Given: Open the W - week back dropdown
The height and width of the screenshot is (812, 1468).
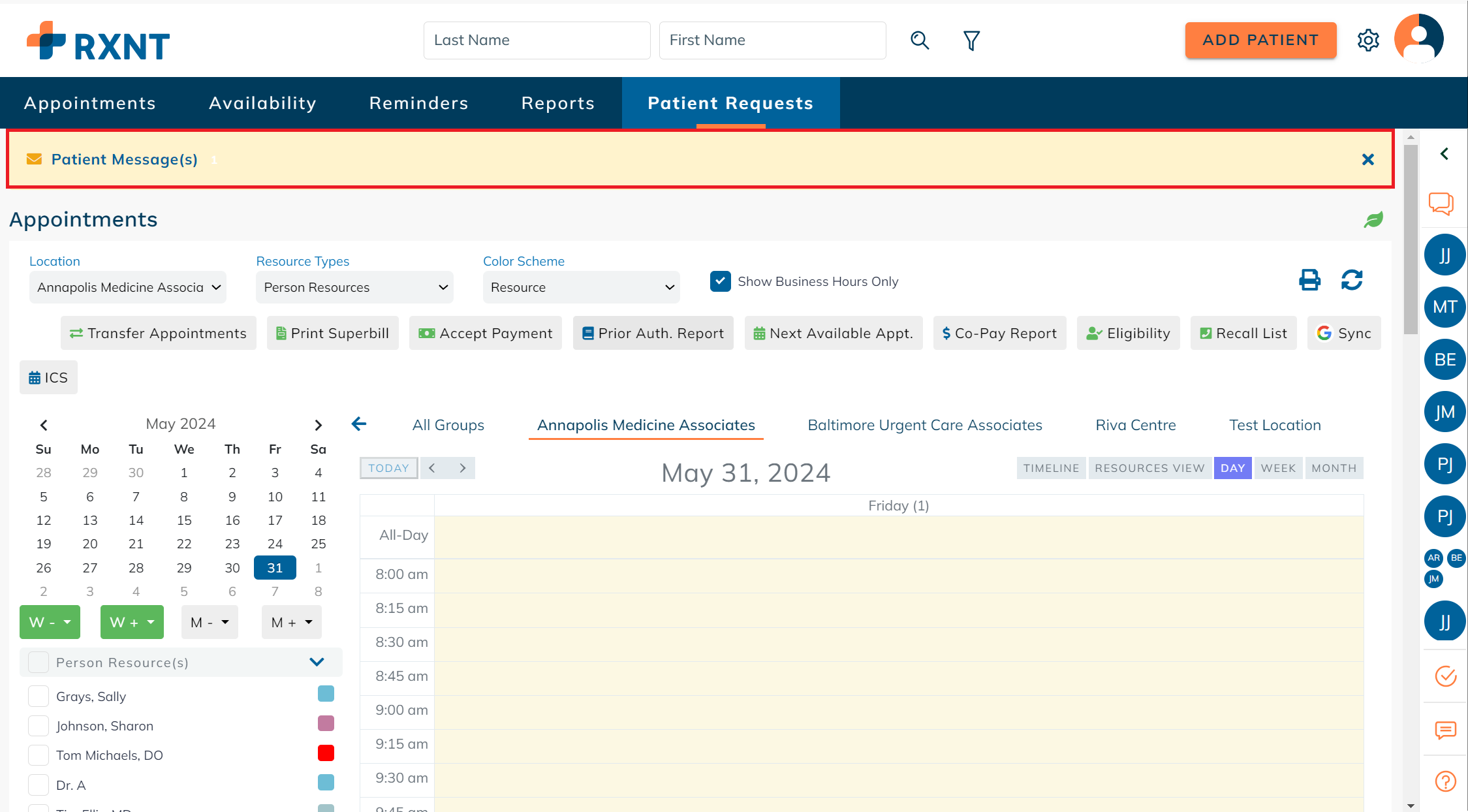Looking at the screenshot, I should (x=50, y=622).
